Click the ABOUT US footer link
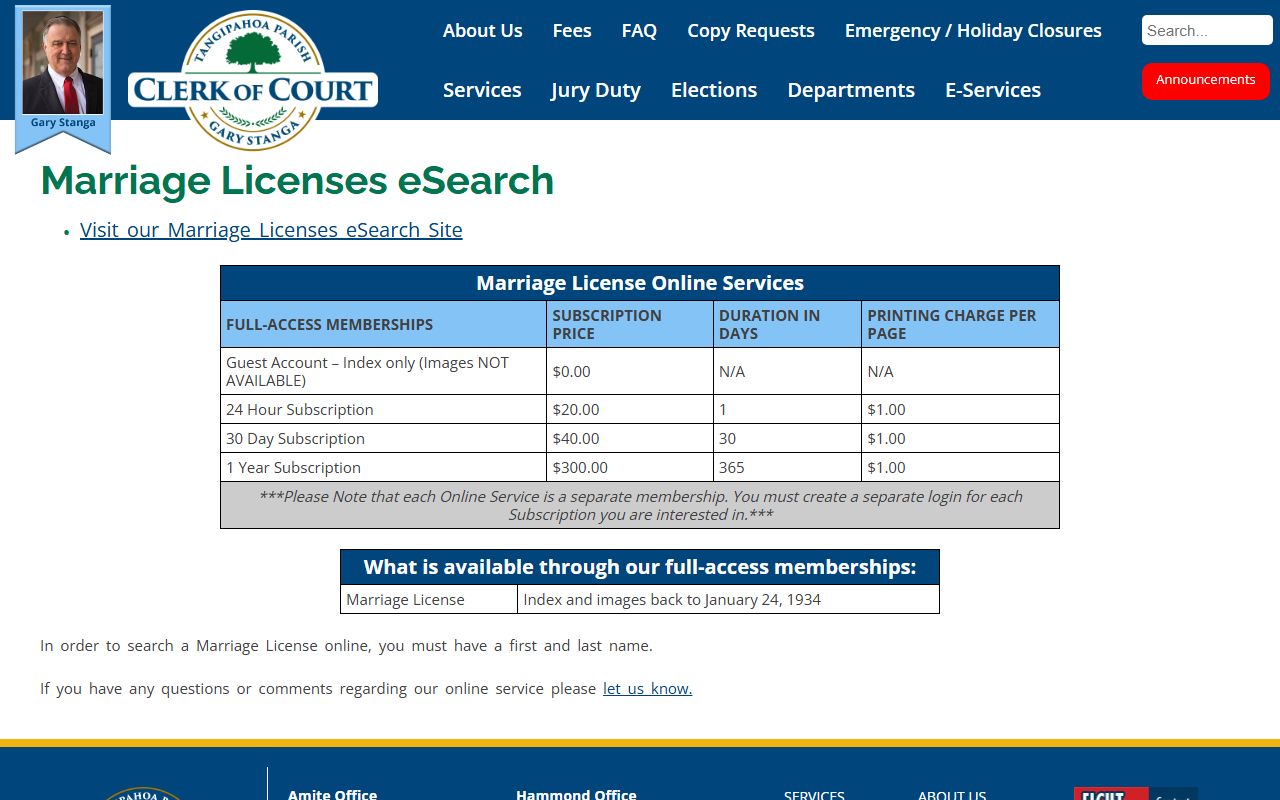The image size is (1280, 800). [952, 796]
